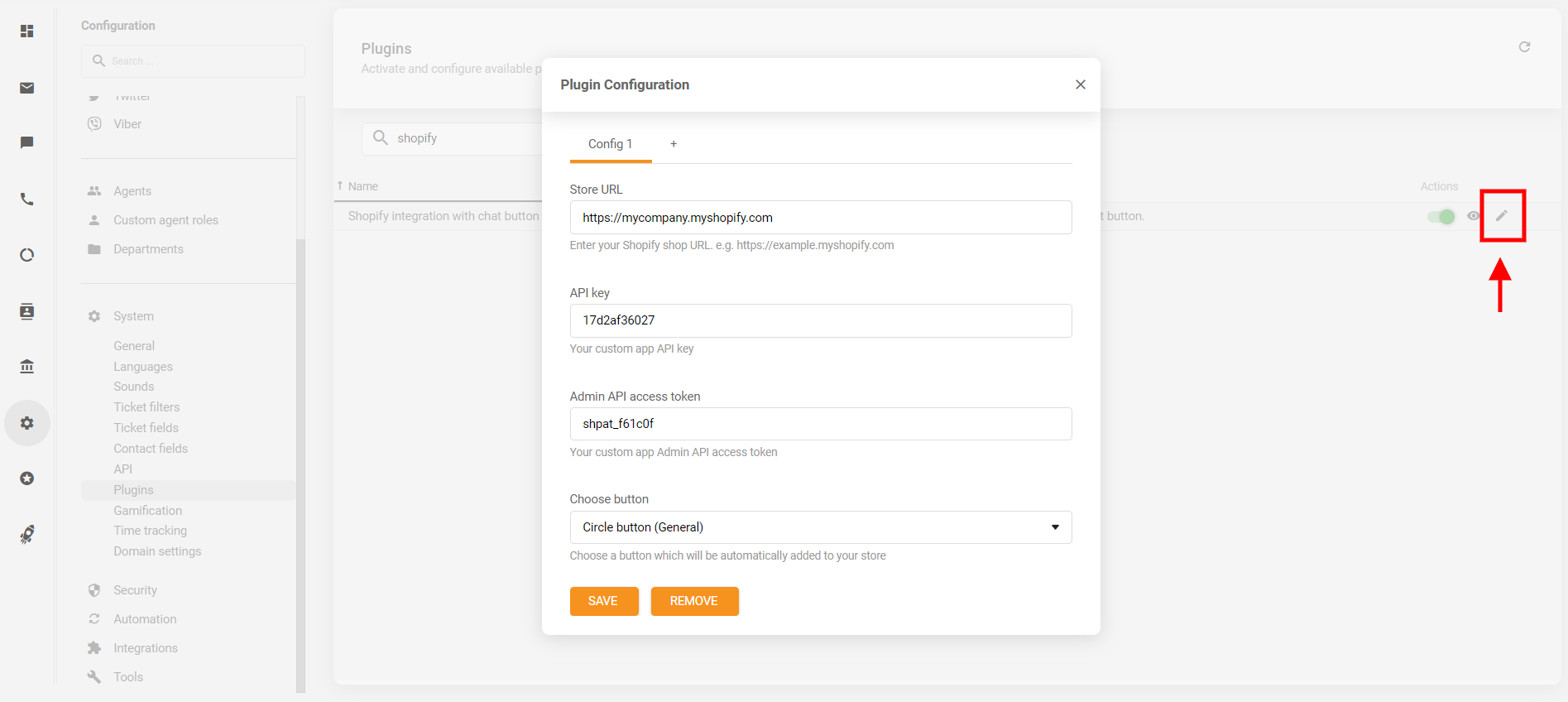Expand the Security section in sidebar
1568x702 pixels.
pos(135,590)
